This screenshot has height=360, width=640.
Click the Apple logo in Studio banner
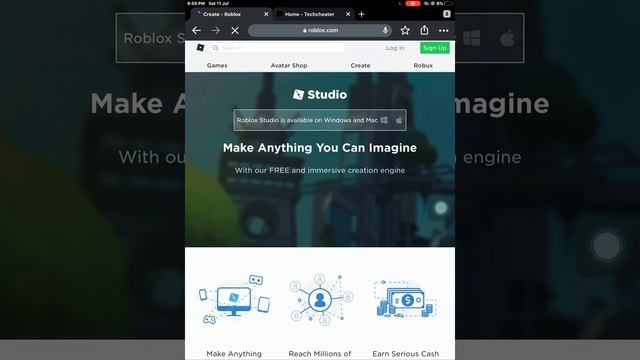(399, 120)
